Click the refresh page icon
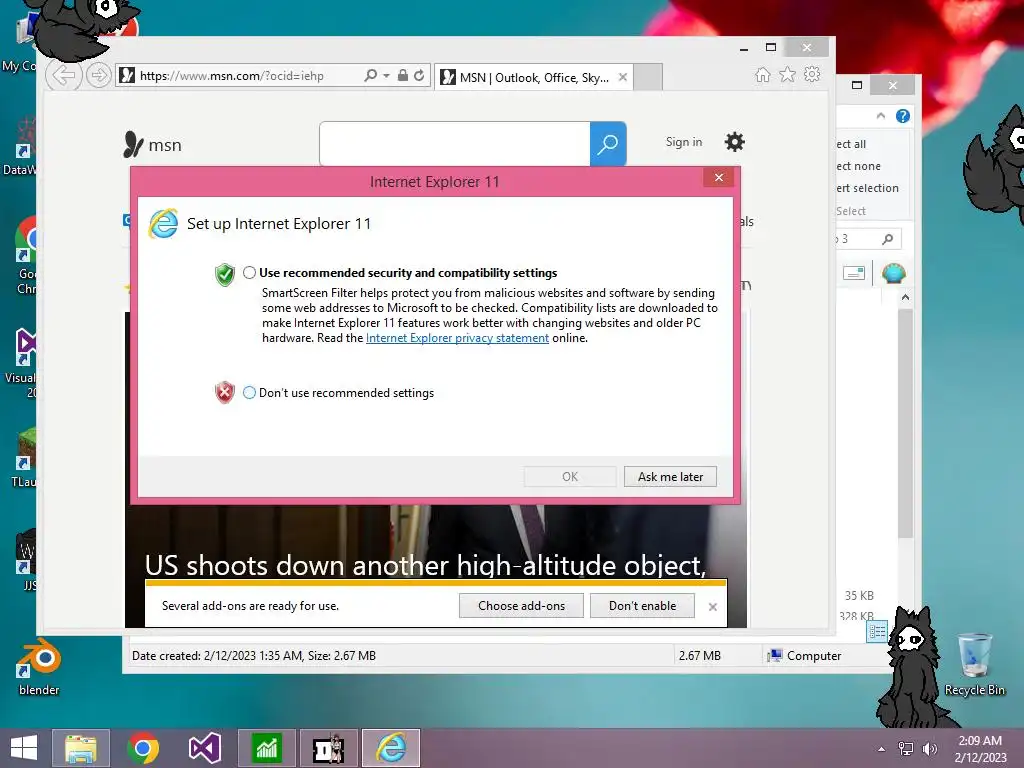Screen dimensions: 1024x768 tap(419, 76)
